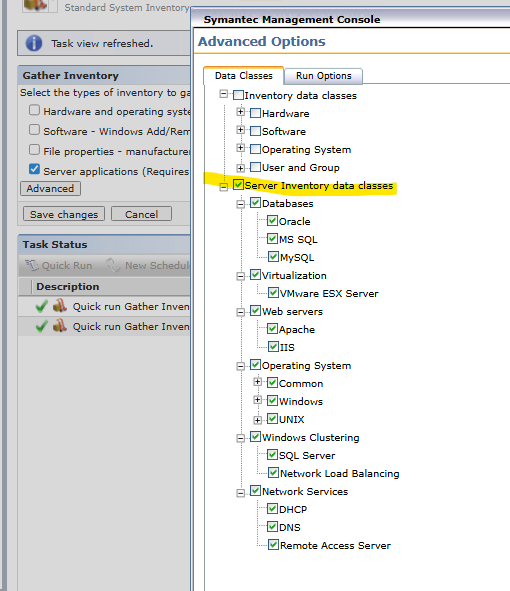Uncheck Network Load Balancing checkbox

[x=273, y=473]
